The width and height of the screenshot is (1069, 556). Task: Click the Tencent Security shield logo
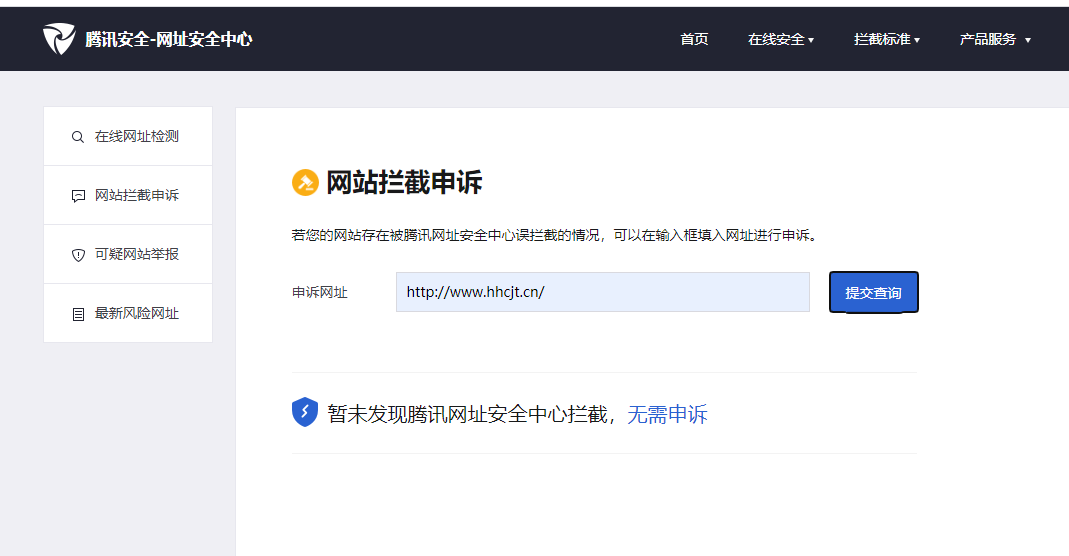click(59, 39)
